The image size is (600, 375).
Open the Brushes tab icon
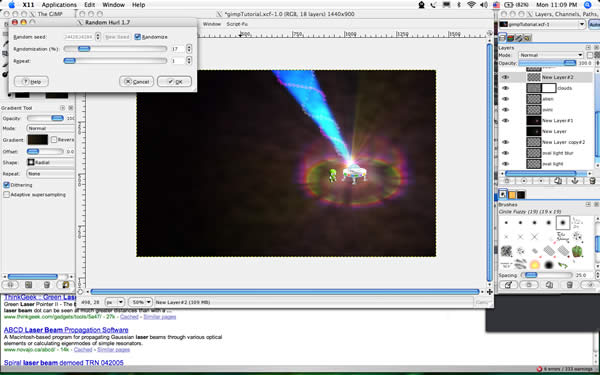click(x=503, y=195)
